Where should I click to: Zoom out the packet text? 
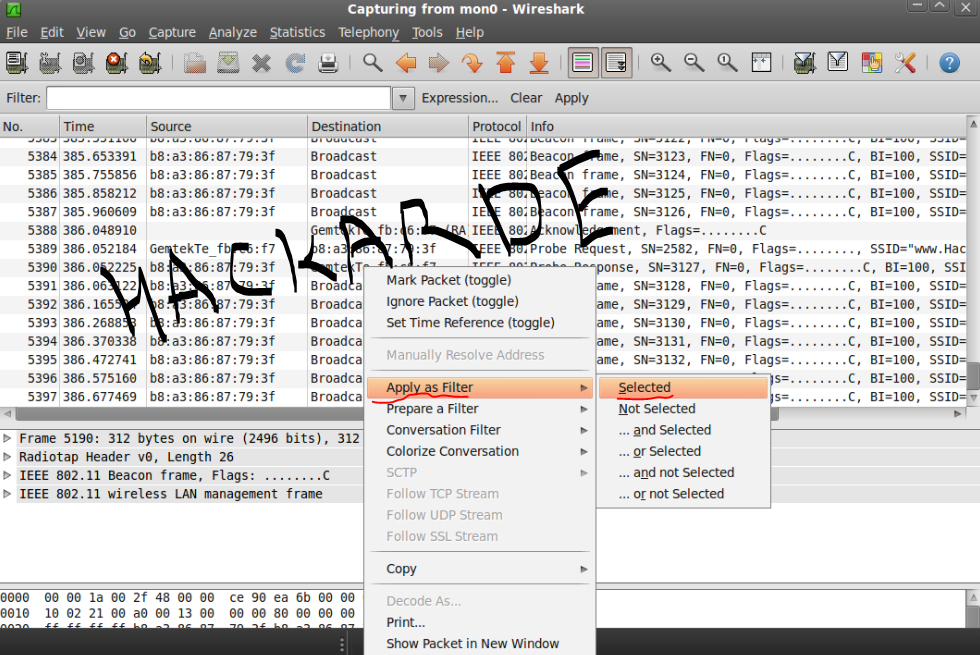694,62
